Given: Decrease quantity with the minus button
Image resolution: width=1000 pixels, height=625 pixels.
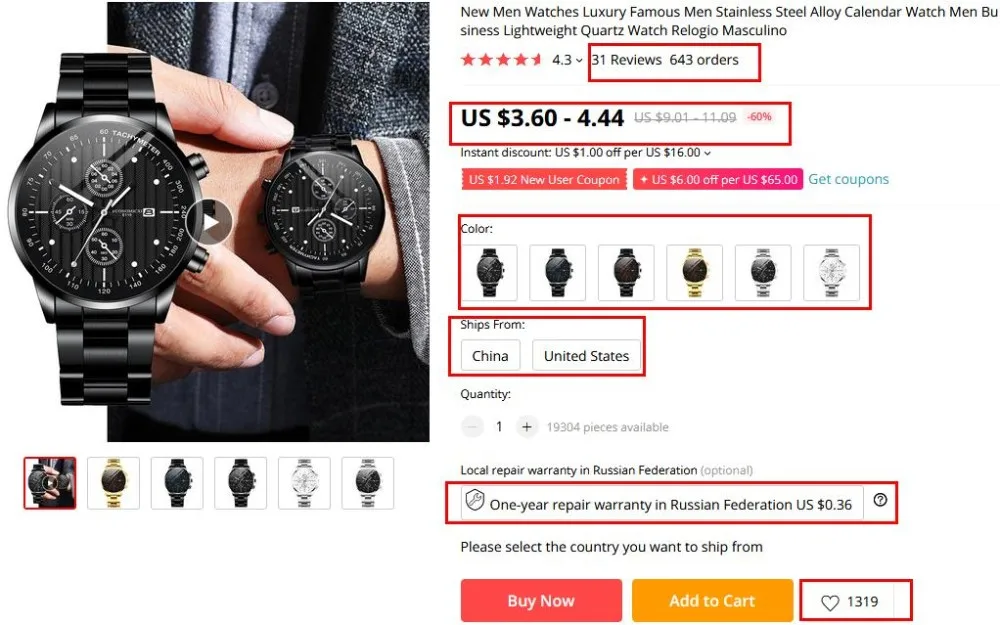Looking at the screenshot, I should pyautogui.click(x=472, y=427).
